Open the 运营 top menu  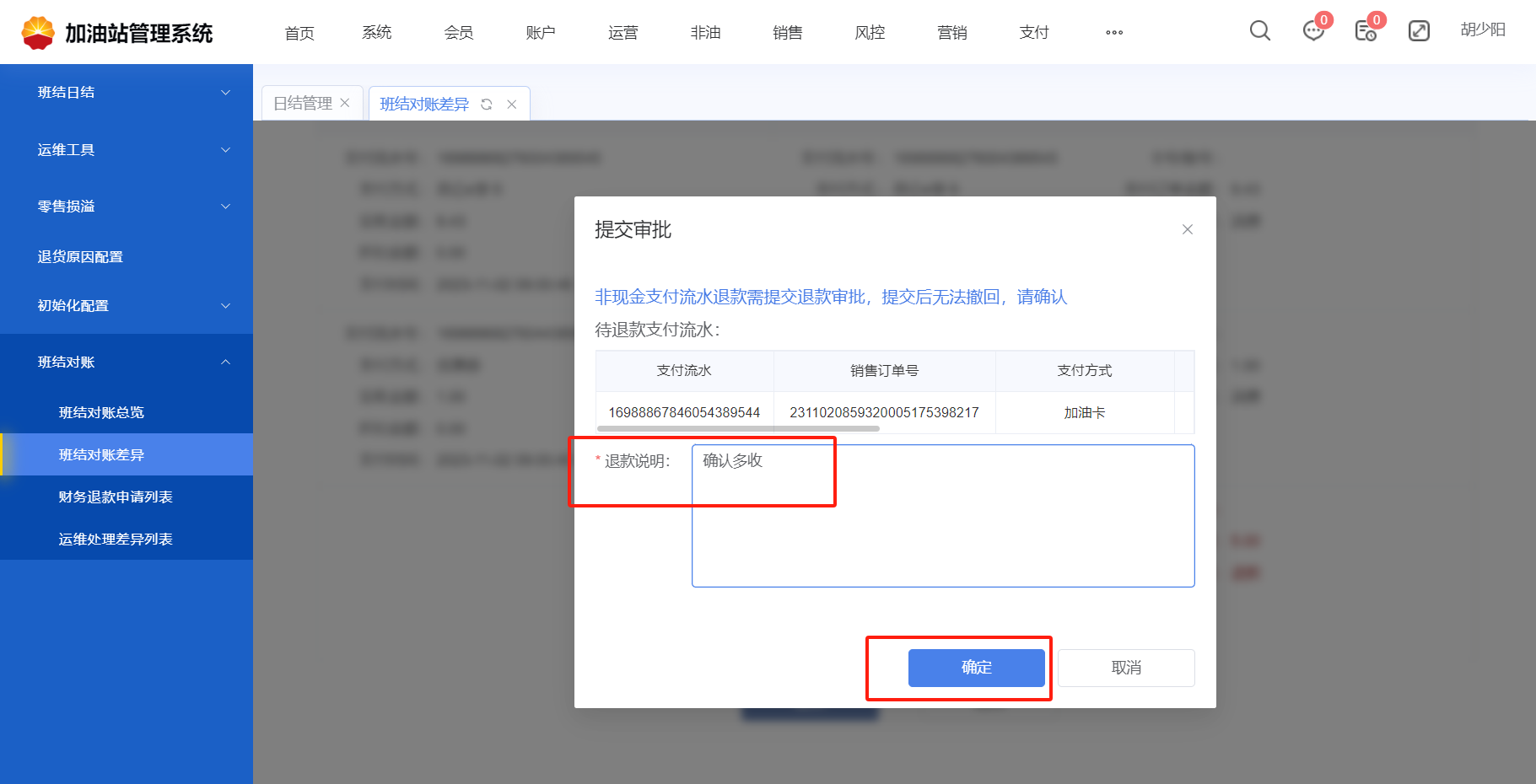point(622,33)
